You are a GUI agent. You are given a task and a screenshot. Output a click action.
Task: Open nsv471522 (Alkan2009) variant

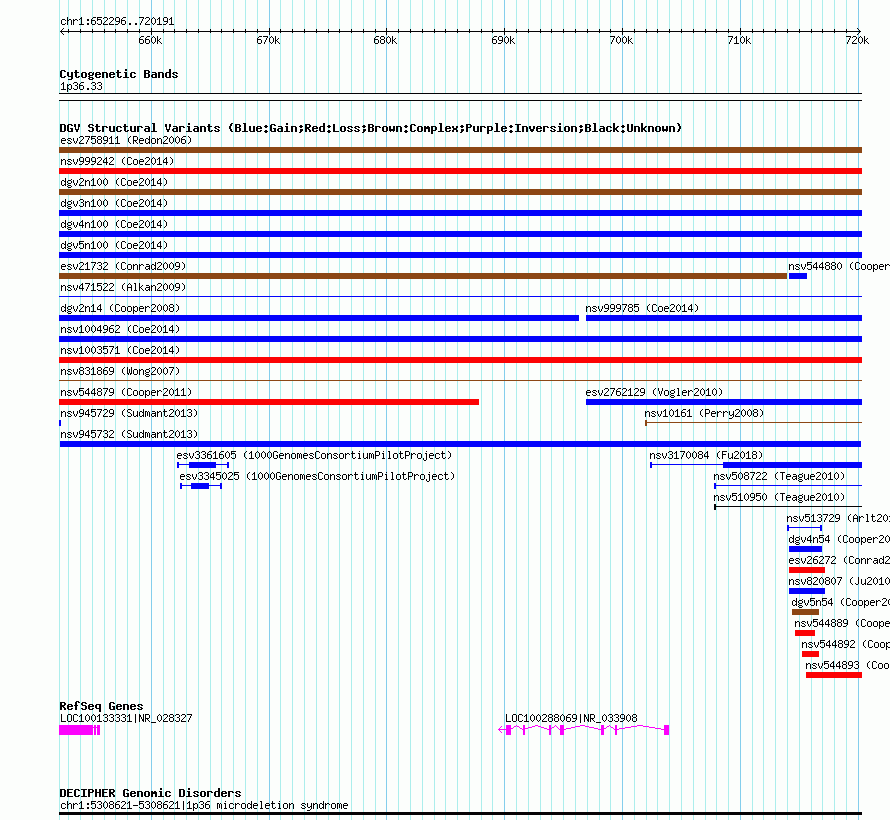[x=123, y=287]
